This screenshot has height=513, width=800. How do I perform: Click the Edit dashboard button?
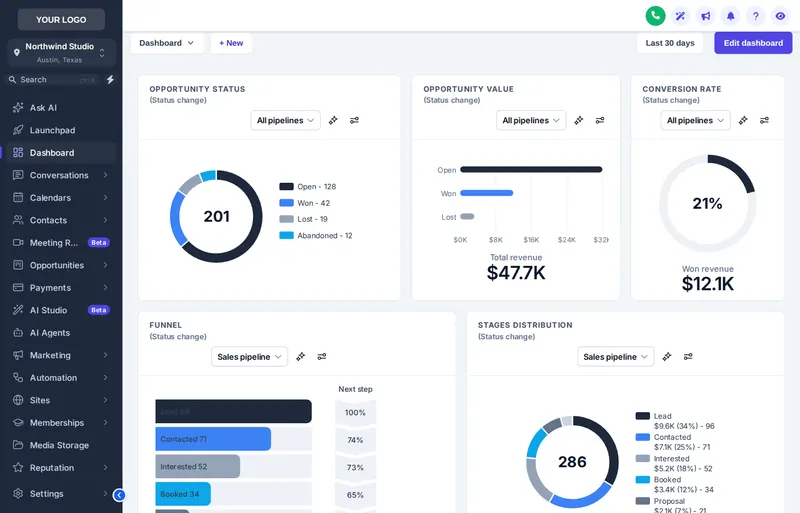pyautogui.click(x=753, y=43)
